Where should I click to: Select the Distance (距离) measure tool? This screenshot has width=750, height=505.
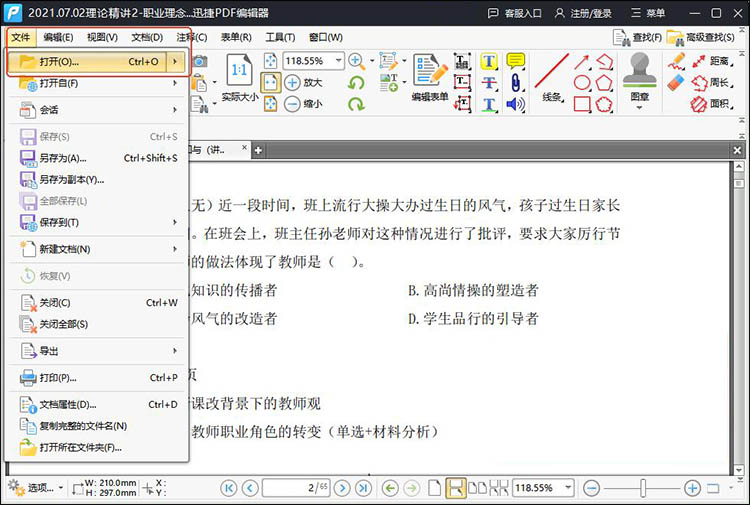[x=711, y=61]
